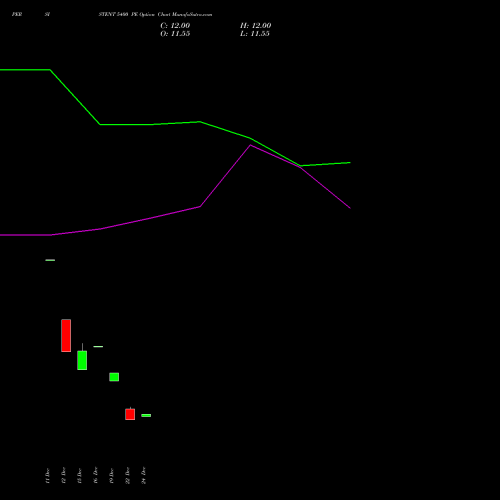The image size is (500, 500).
Task: Select the 24 Dec date label
Action: tap(143, 476)
